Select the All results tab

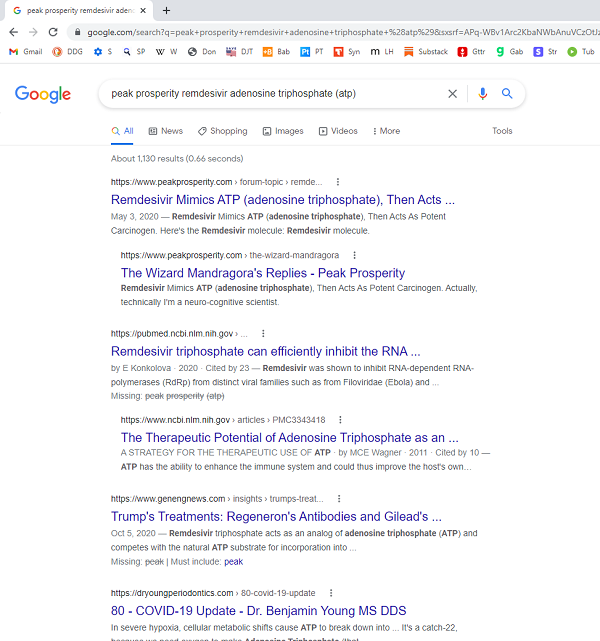pos(122,131)
